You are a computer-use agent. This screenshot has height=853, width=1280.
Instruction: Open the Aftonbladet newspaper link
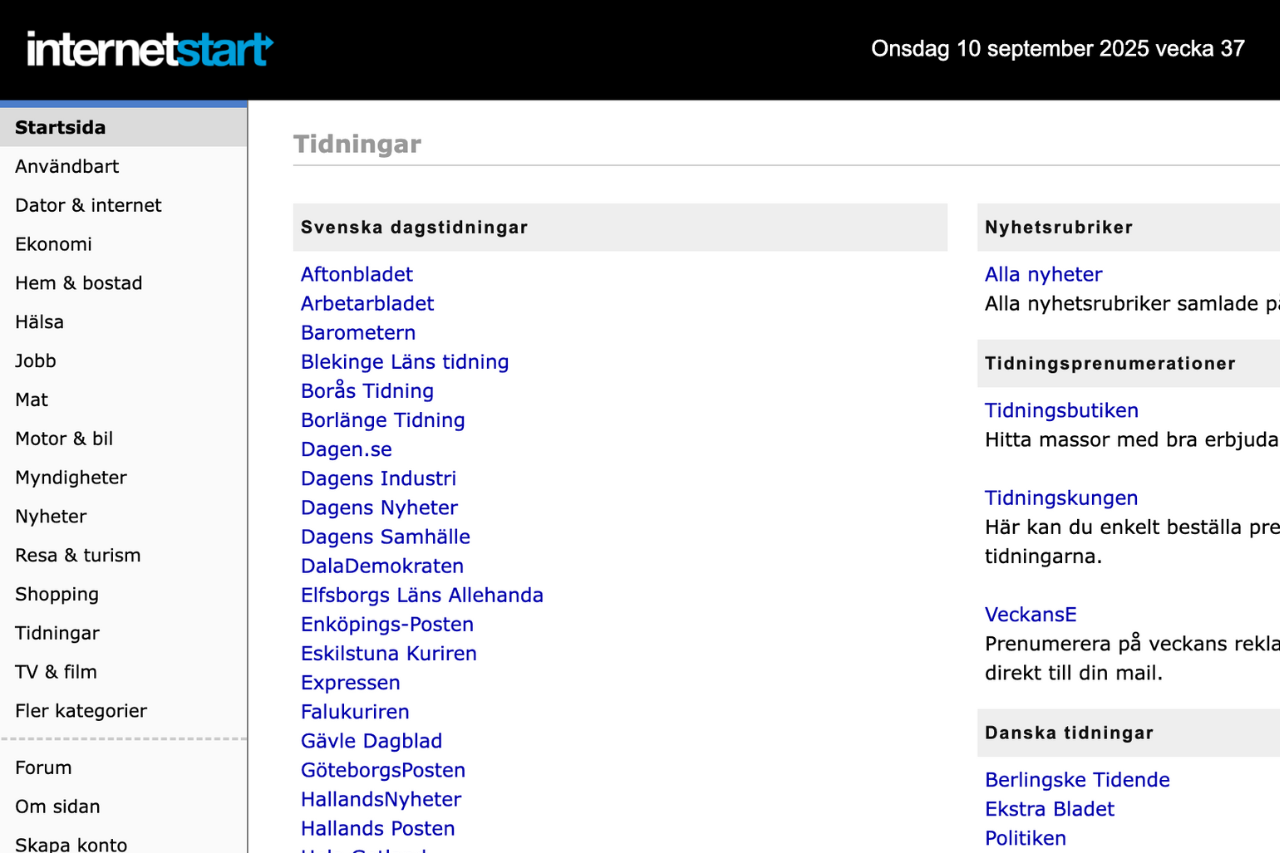(357, 274)
